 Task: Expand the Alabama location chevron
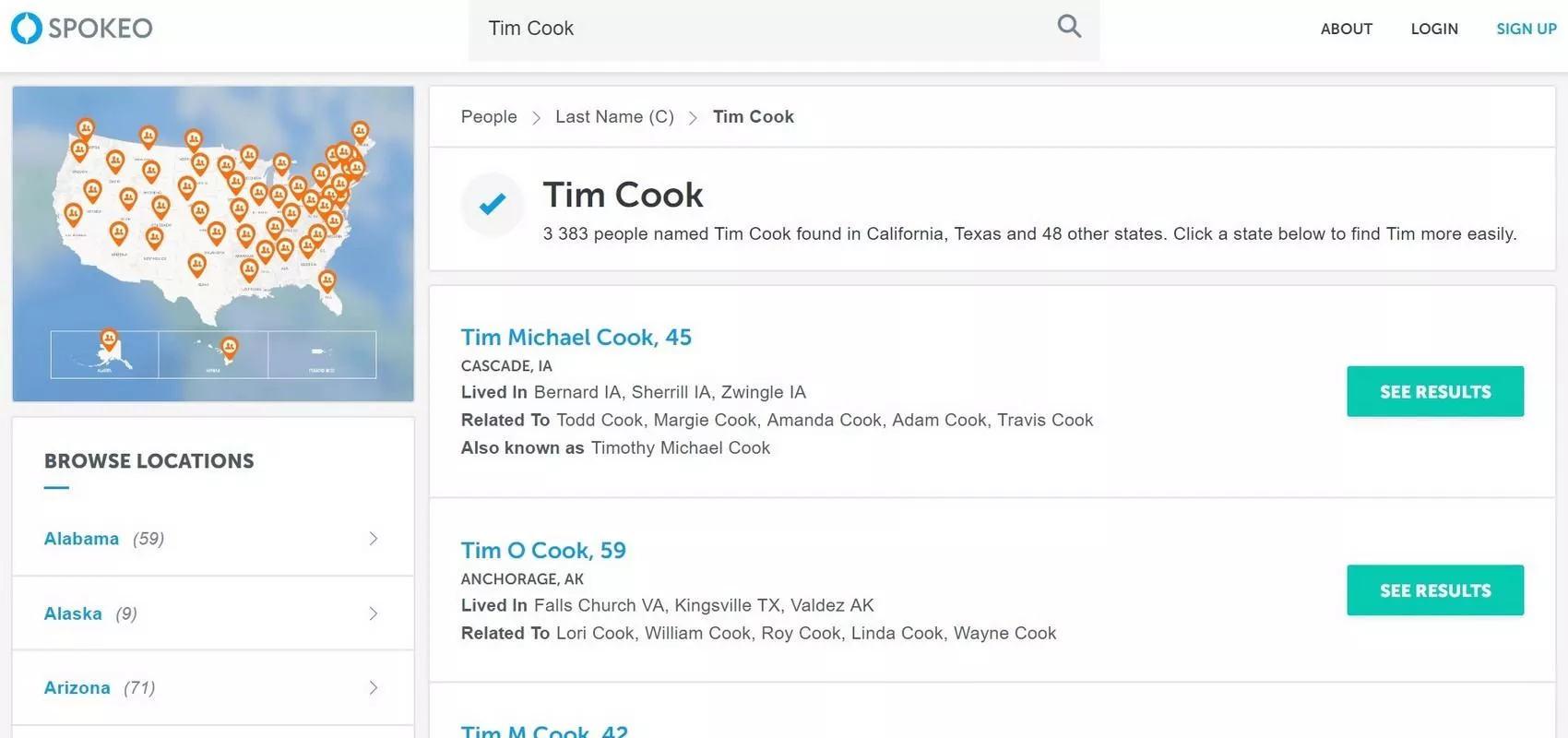pos(374,539)
